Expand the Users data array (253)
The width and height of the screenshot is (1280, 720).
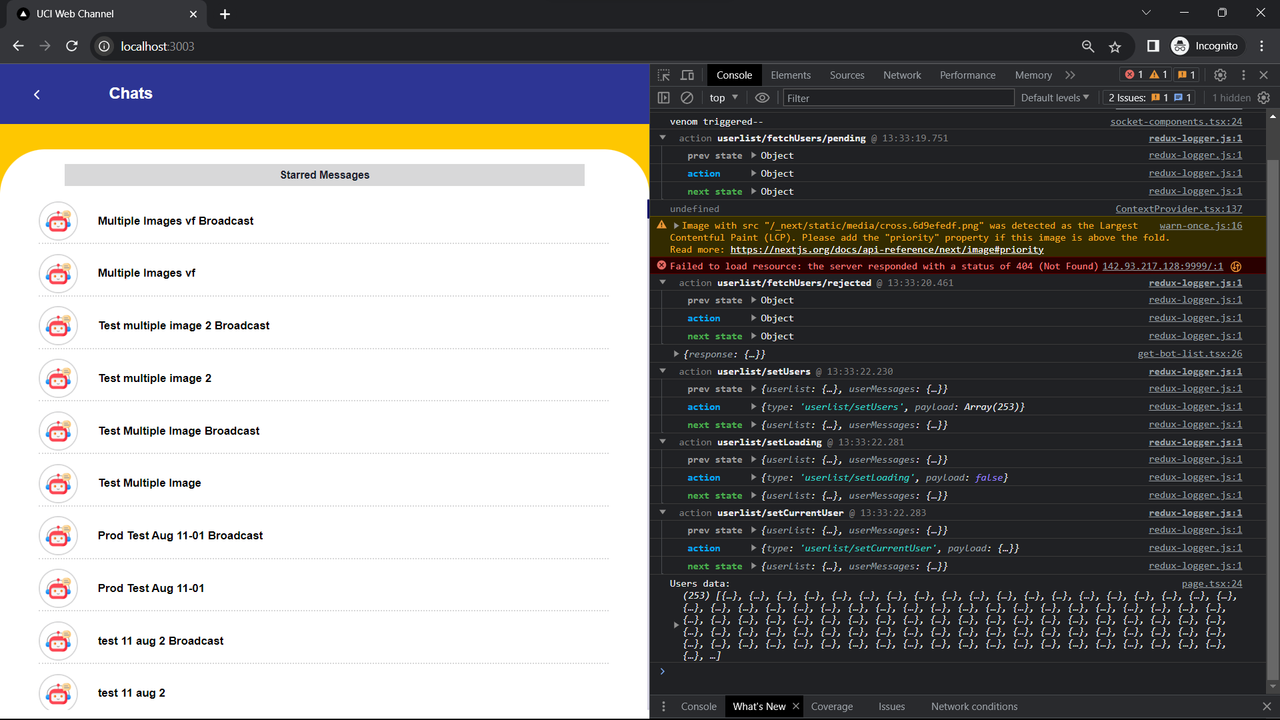(x=677, y=625)
